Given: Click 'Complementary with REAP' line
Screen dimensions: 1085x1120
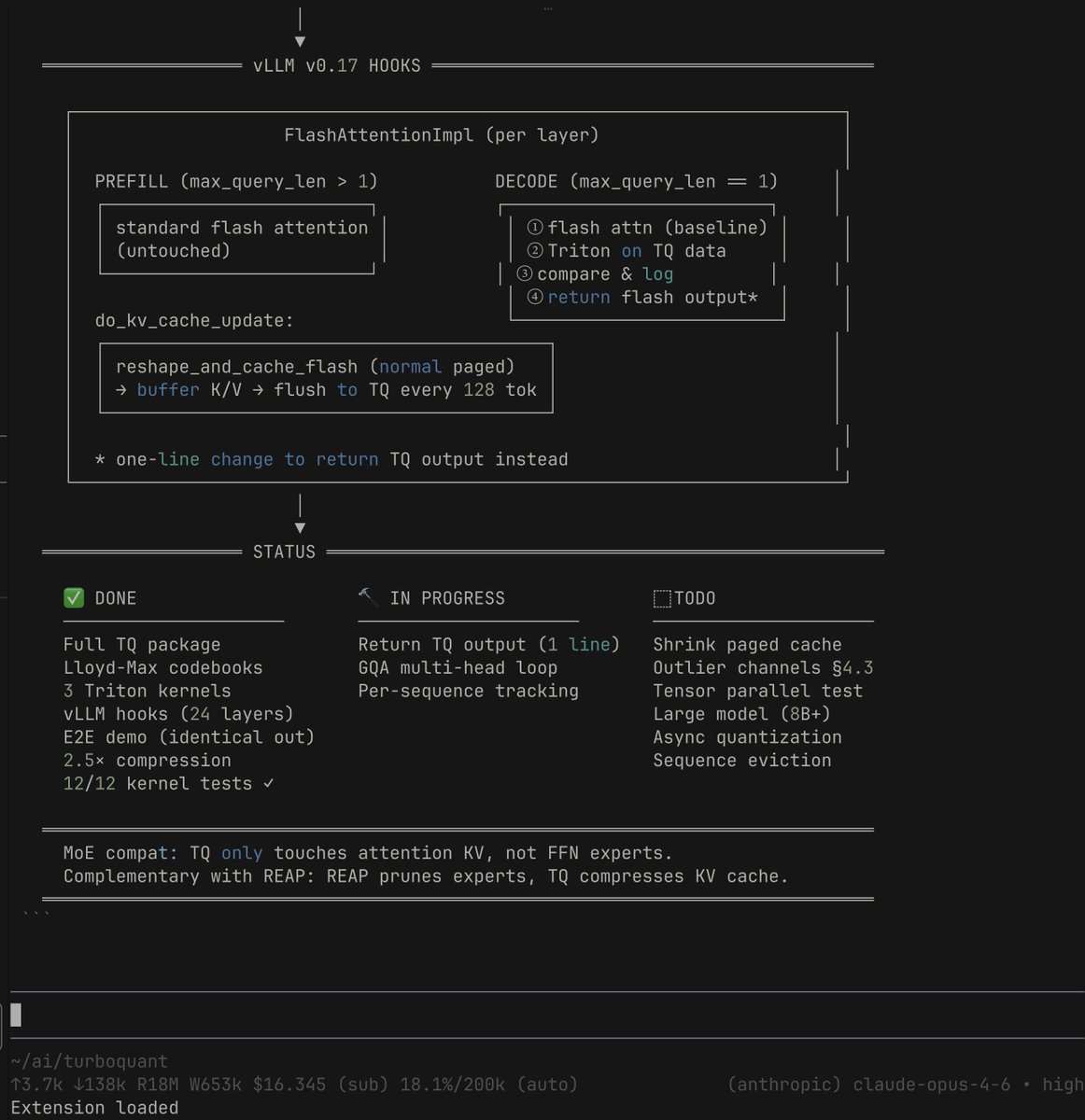Looking at the screenshot, I should pos(426,876).
